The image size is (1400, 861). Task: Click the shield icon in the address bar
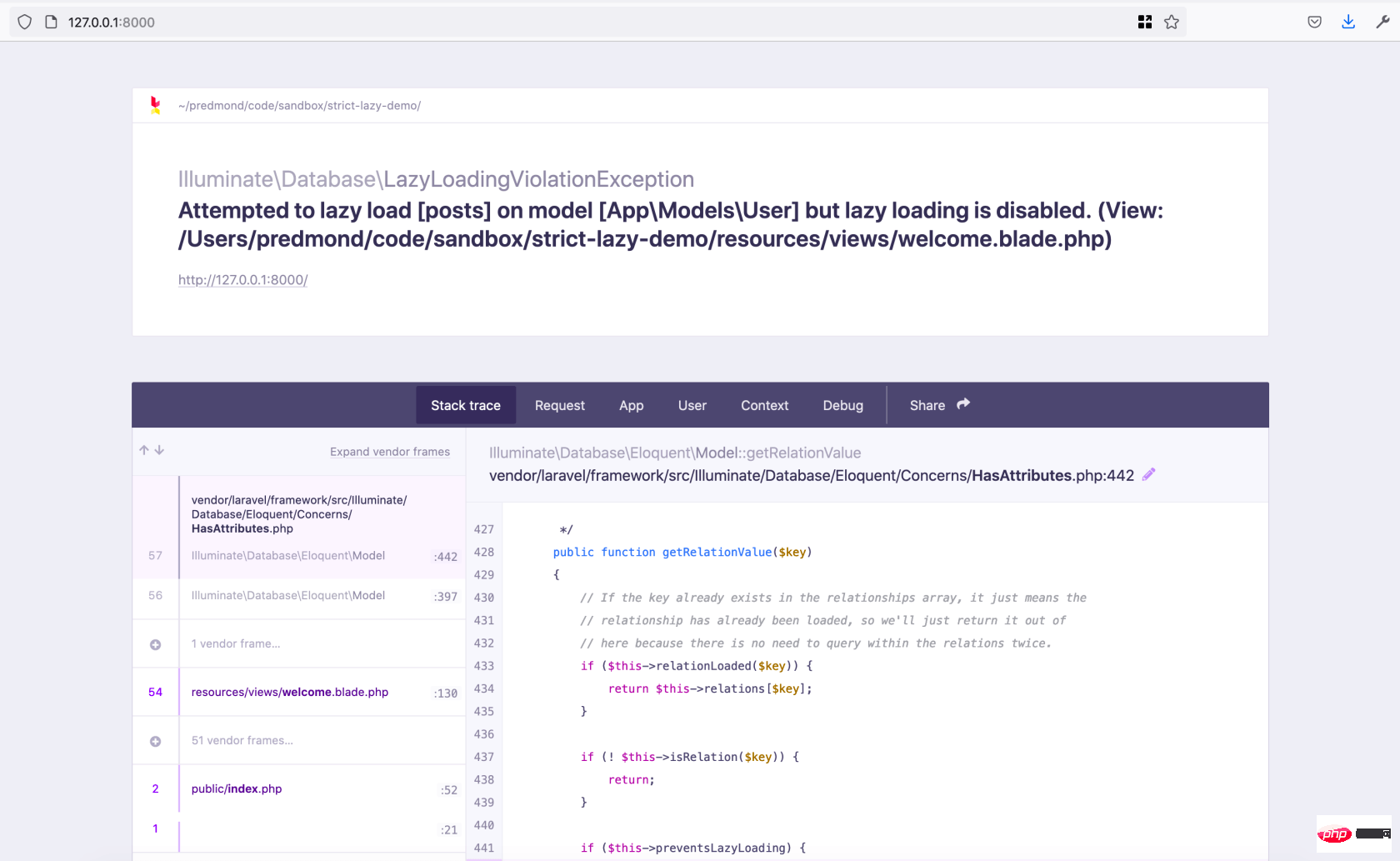pos(24,22)
